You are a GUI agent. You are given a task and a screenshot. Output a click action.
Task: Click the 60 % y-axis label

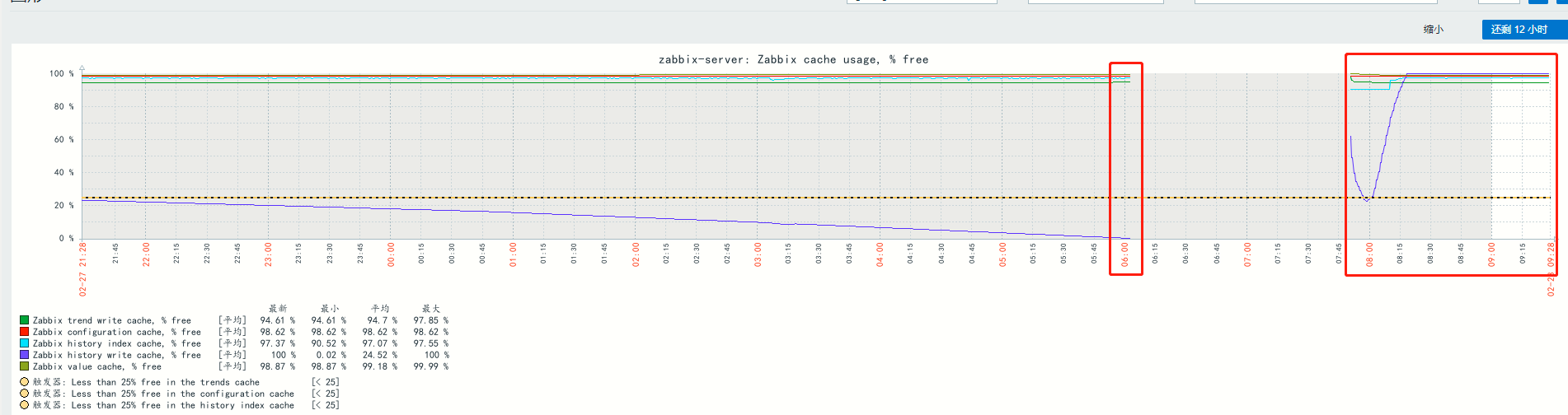[63, 139]
